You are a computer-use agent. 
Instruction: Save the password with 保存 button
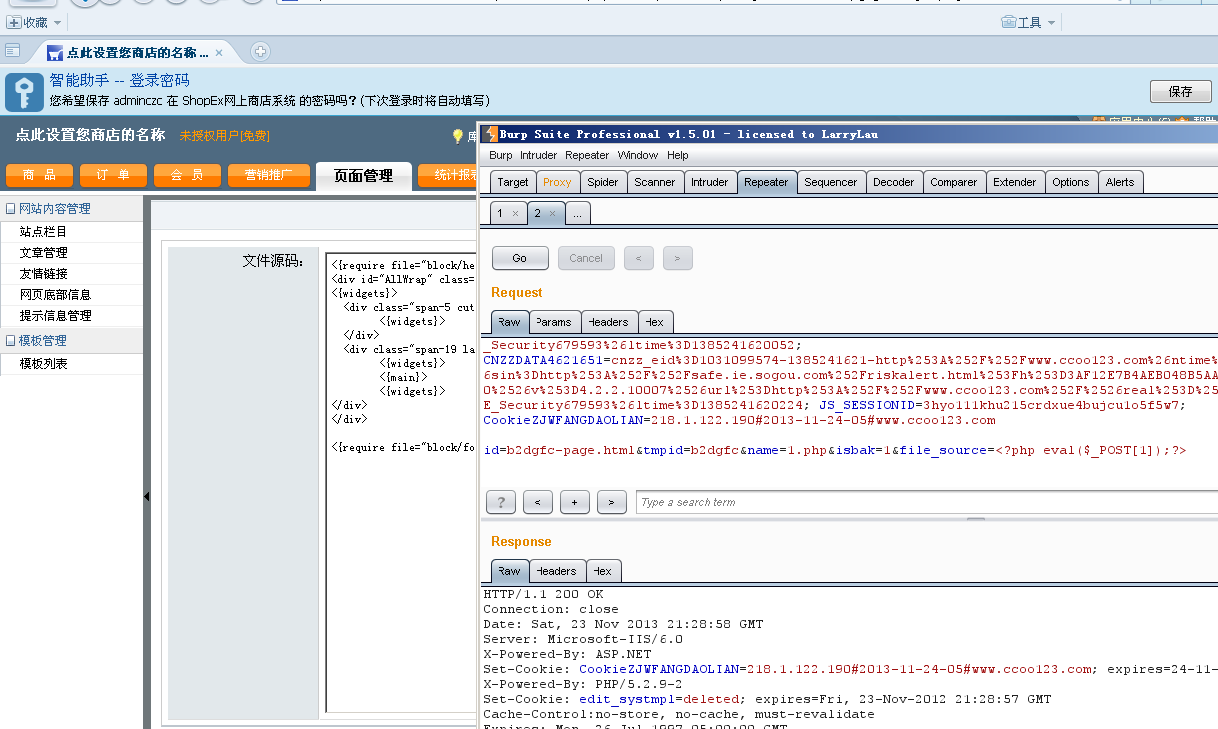point(1180,91)
